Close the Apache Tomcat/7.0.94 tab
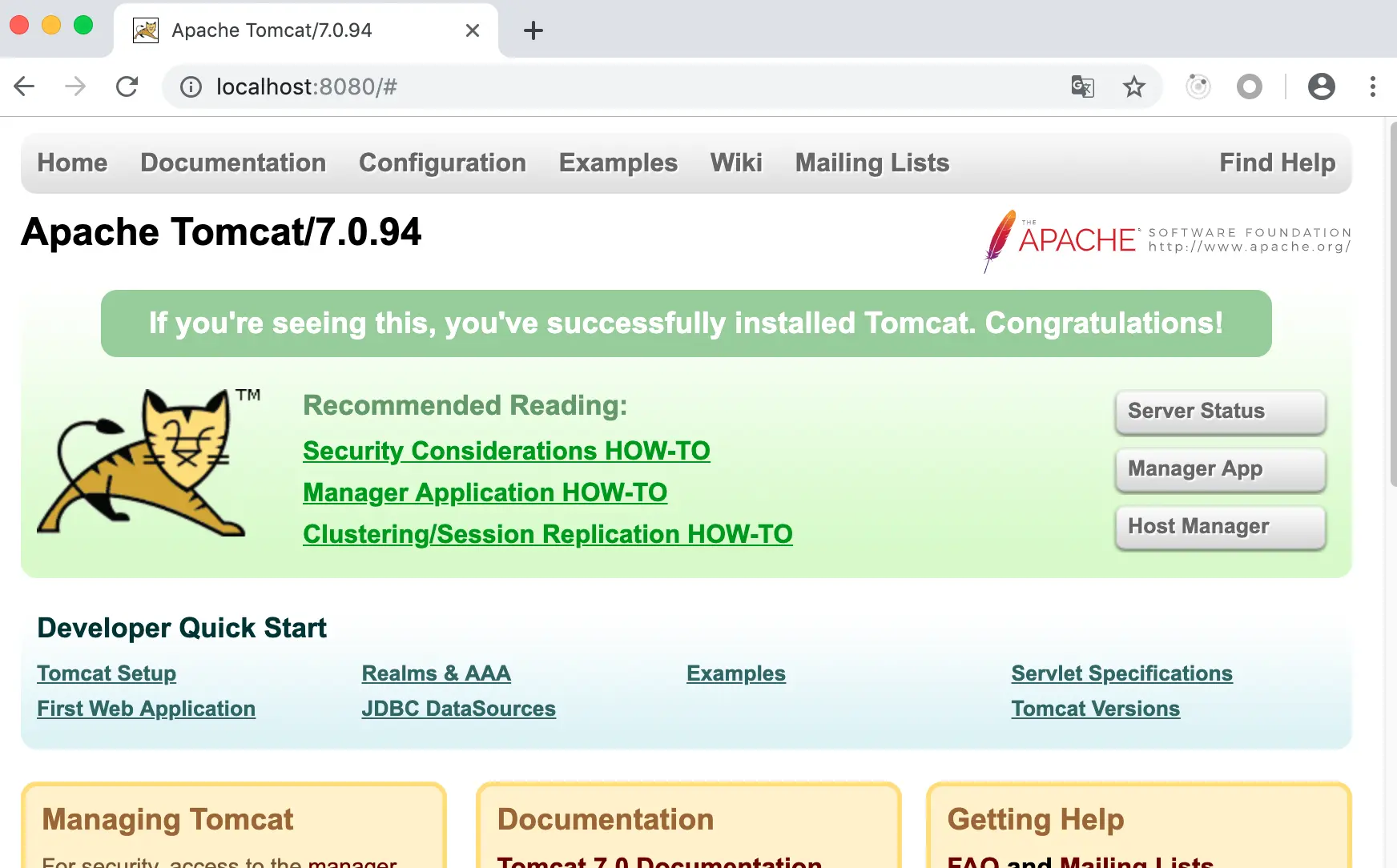This screenshot has height=868, width=1397. tap(473, 30)
